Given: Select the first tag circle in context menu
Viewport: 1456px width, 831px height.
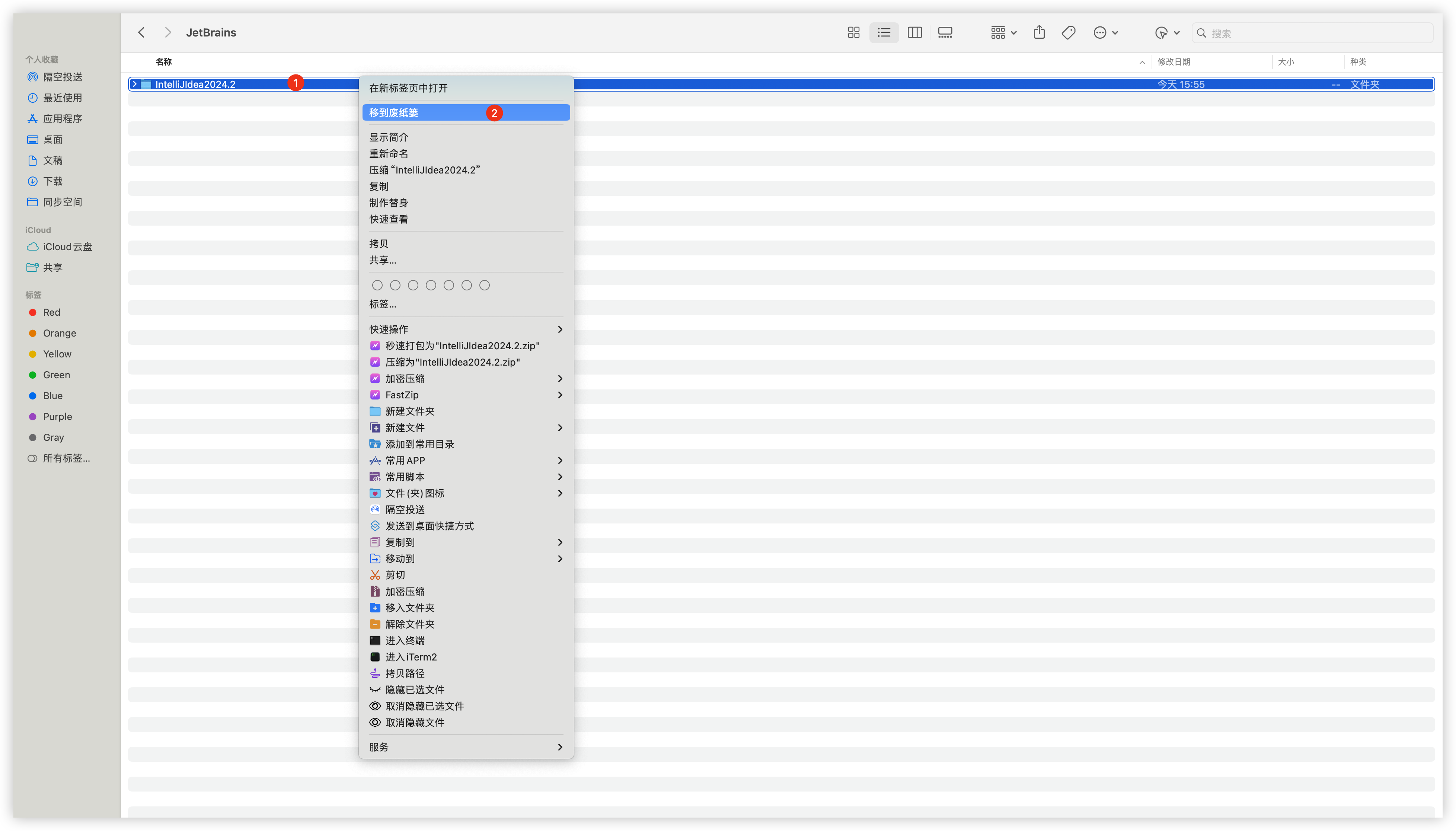Looking at the screenshot, I should 377,285.
